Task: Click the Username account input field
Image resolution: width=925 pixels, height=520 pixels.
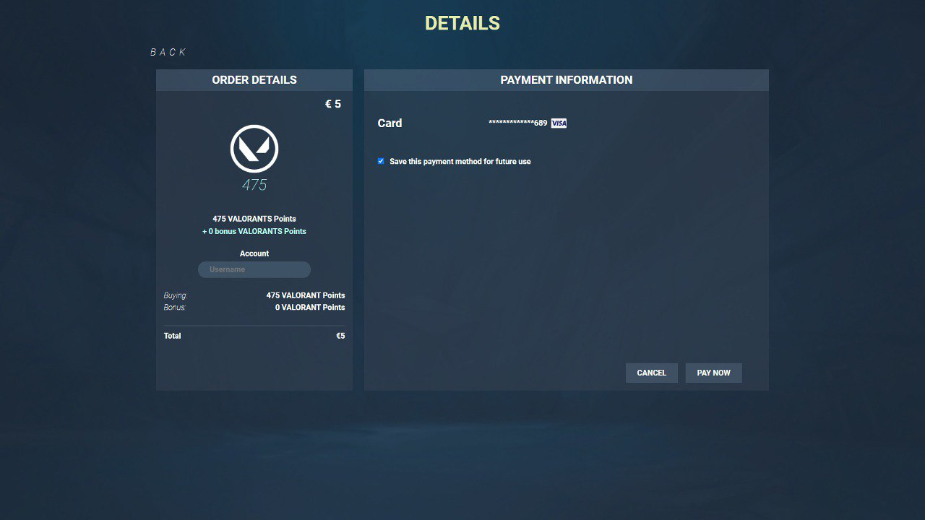Action: pos(254,270)
